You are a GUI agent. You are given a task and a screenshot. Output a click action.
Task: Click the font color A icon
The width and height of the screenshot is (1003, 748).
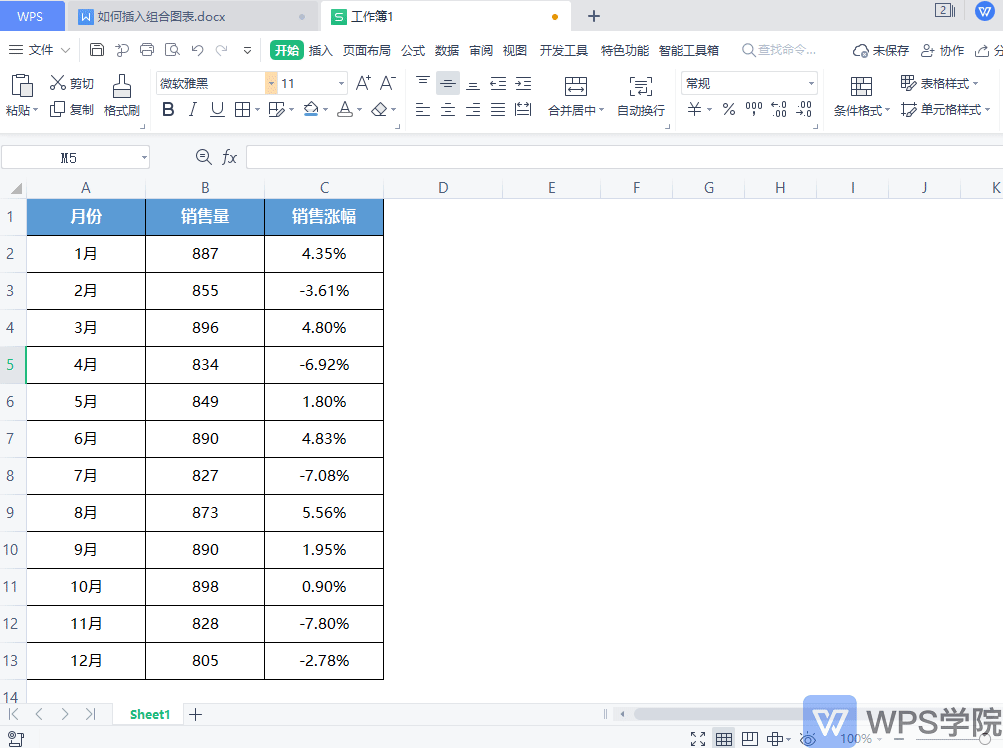[x=345, y=109]
